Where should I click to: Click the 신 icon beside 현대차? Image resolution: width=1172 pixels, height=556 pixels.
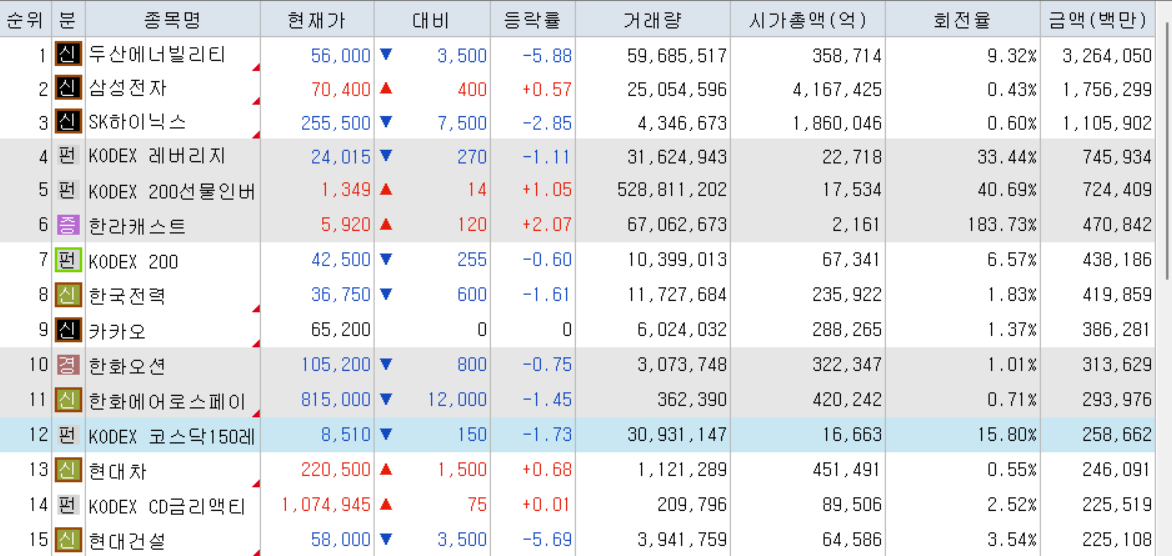tap(67, 471)
